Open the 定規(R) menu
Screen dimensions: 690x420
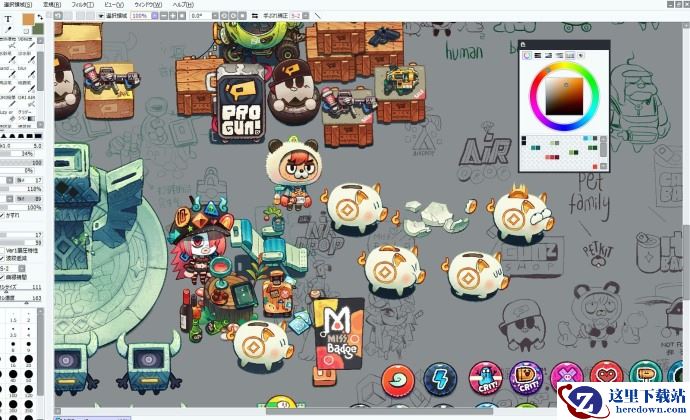[x=52, y=4]
